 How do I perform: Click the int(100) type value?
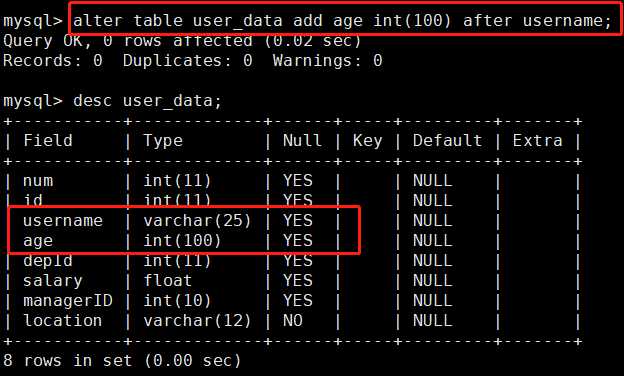[x=182, y=241]
